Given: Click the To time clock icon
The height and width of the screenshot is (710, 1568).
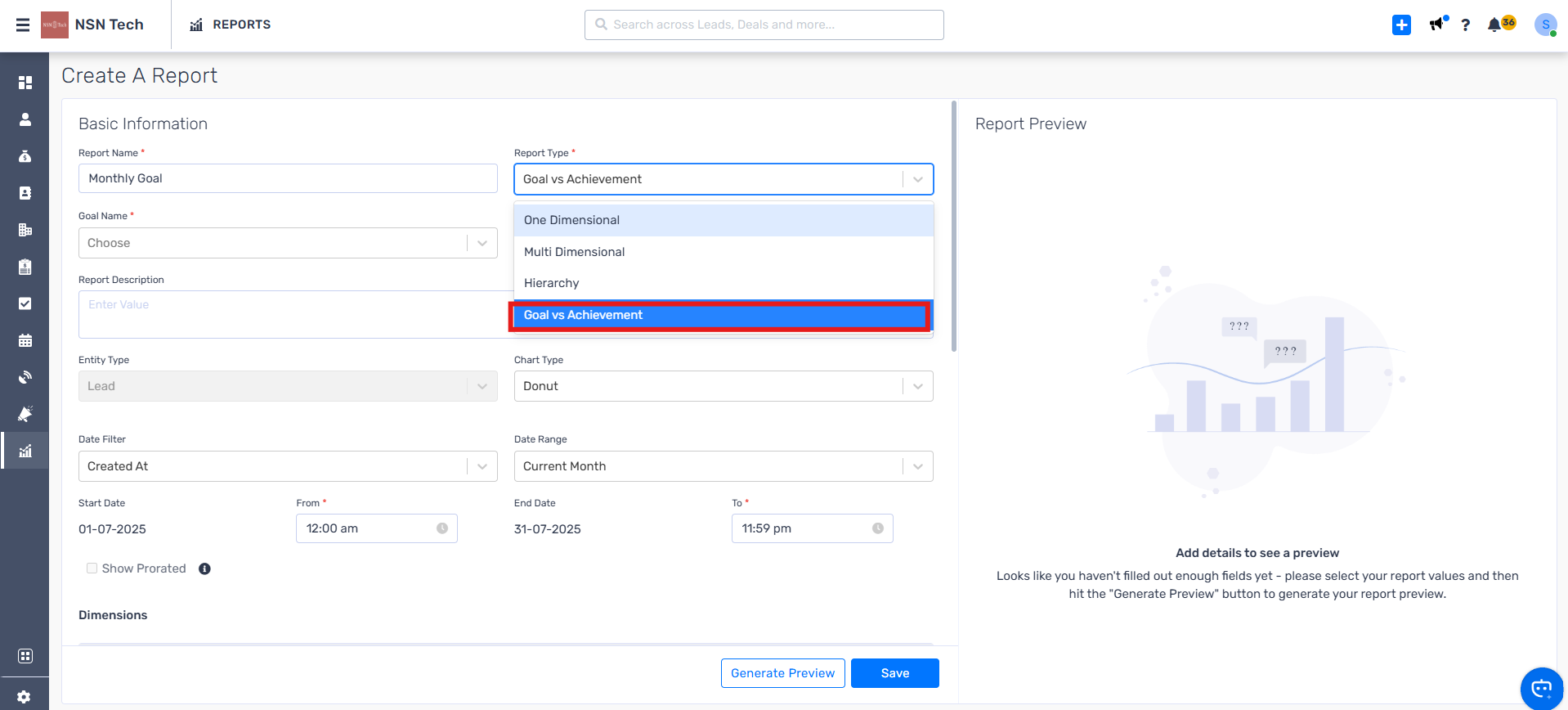Looking at the screenshot, I should tap(878, 528).
